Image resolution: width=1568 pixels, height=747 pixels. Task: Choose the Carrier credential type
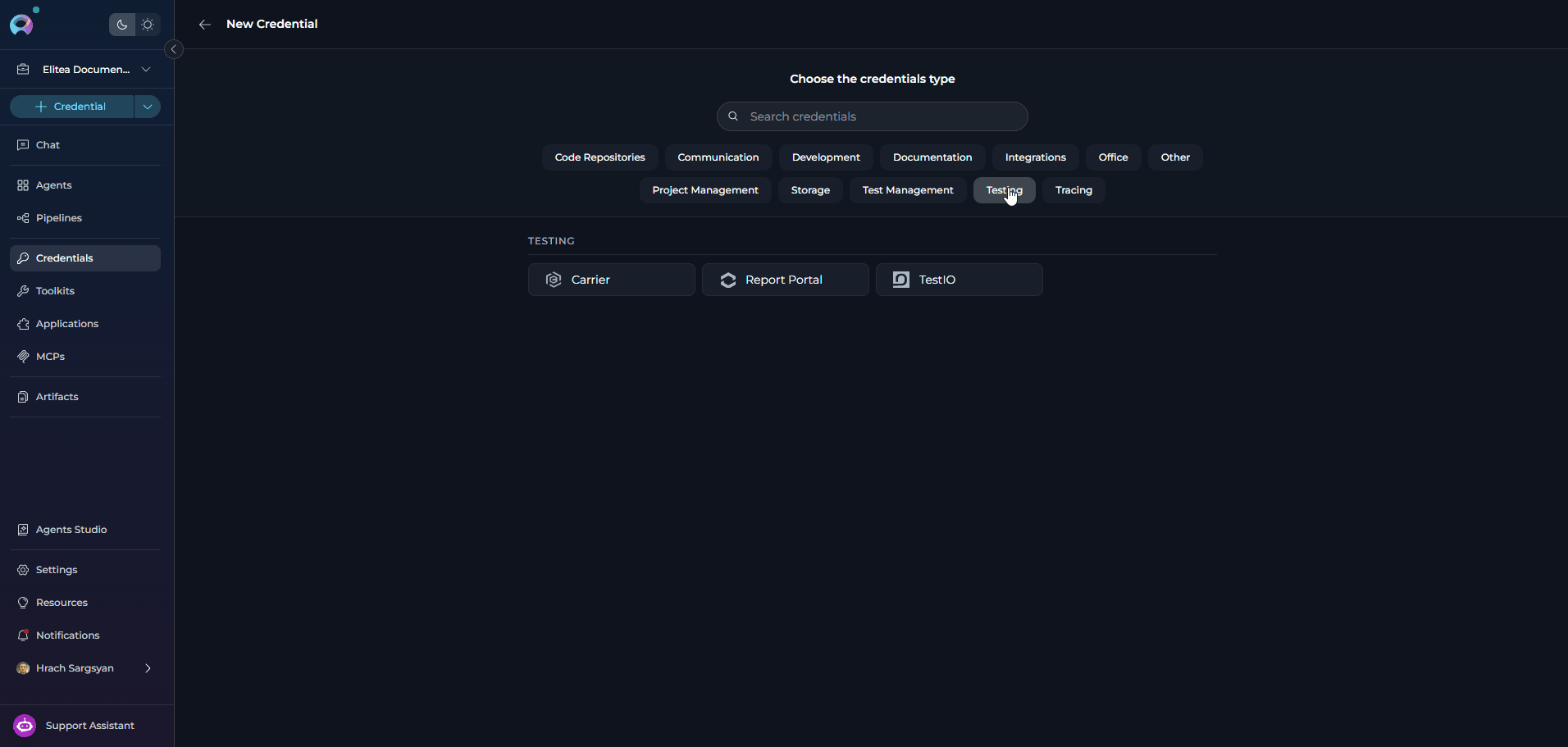tap(612, 280)
